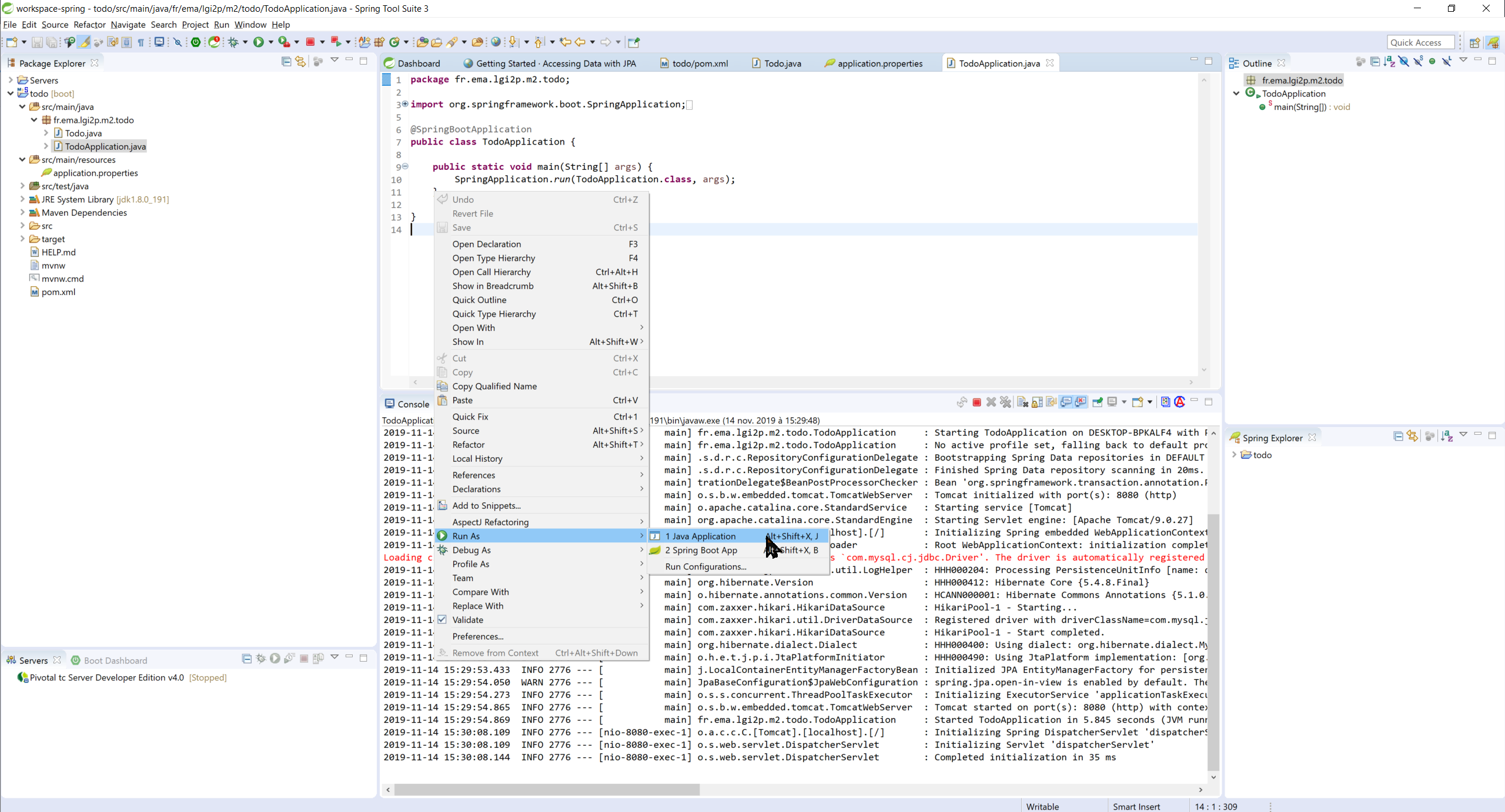This screenshot has width=1505, height=812.
Task: Open the Refactor menu in the menu bar
Action: 89,25
